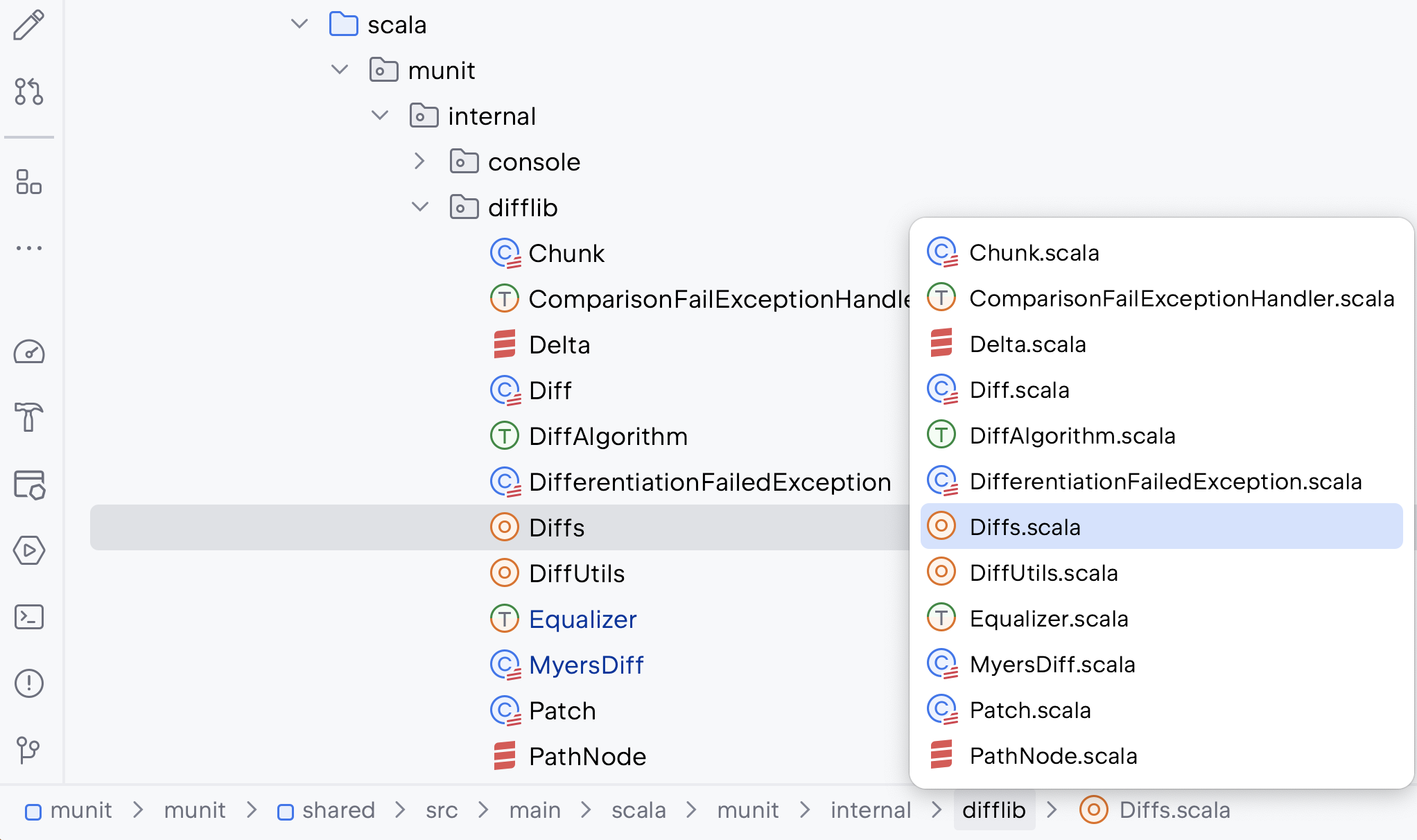
Task: Open the Profiler gauge tool window
Action: coord(28,352)
